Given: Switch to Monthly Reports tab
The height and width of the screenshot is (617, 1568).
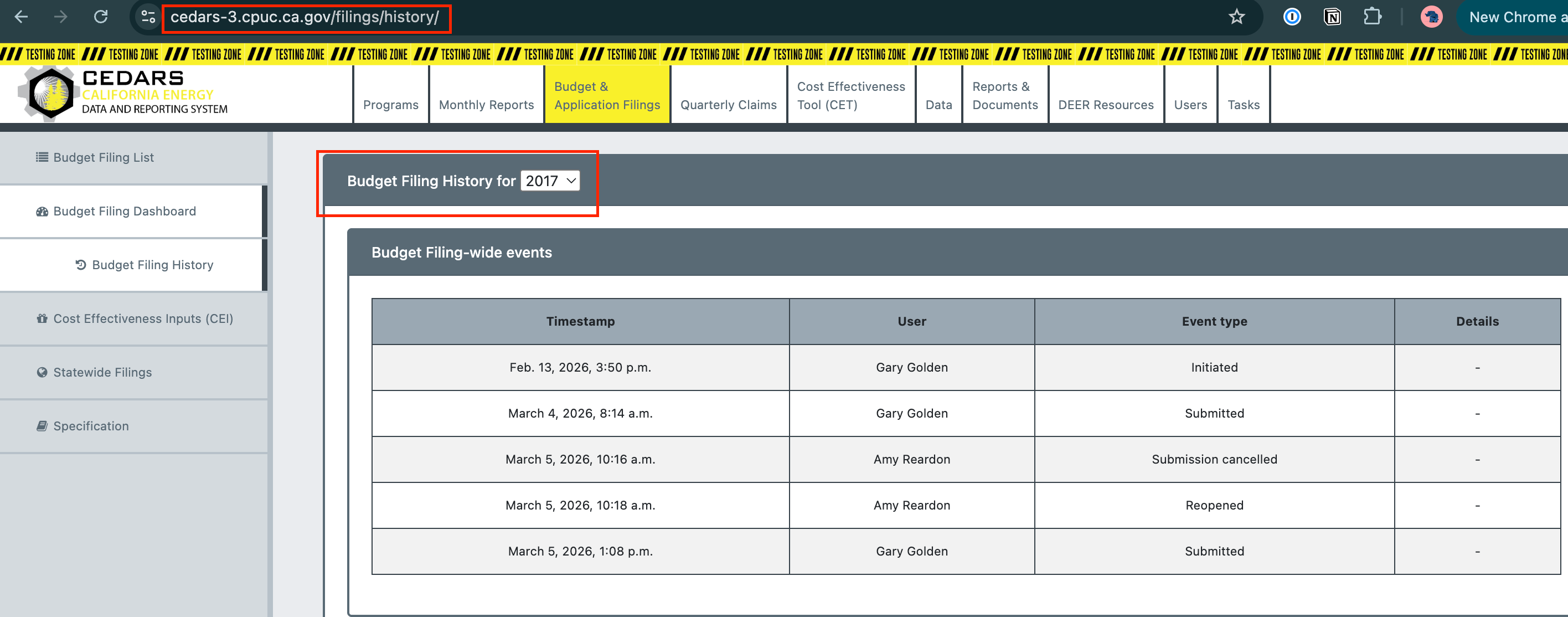Looking at the screenshot, I should 486,105.
